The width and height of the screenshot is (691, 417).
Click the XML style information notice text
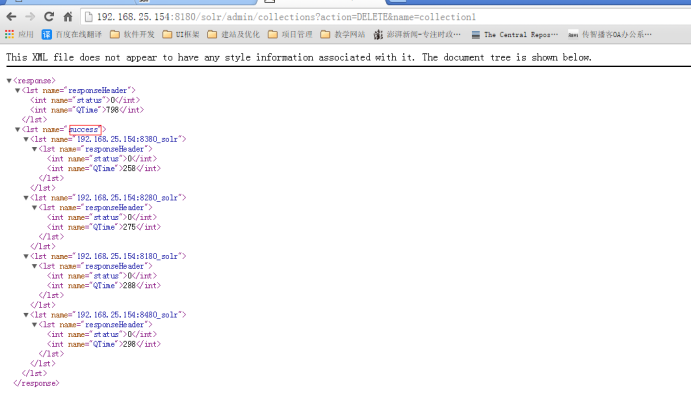pos(299,57)
